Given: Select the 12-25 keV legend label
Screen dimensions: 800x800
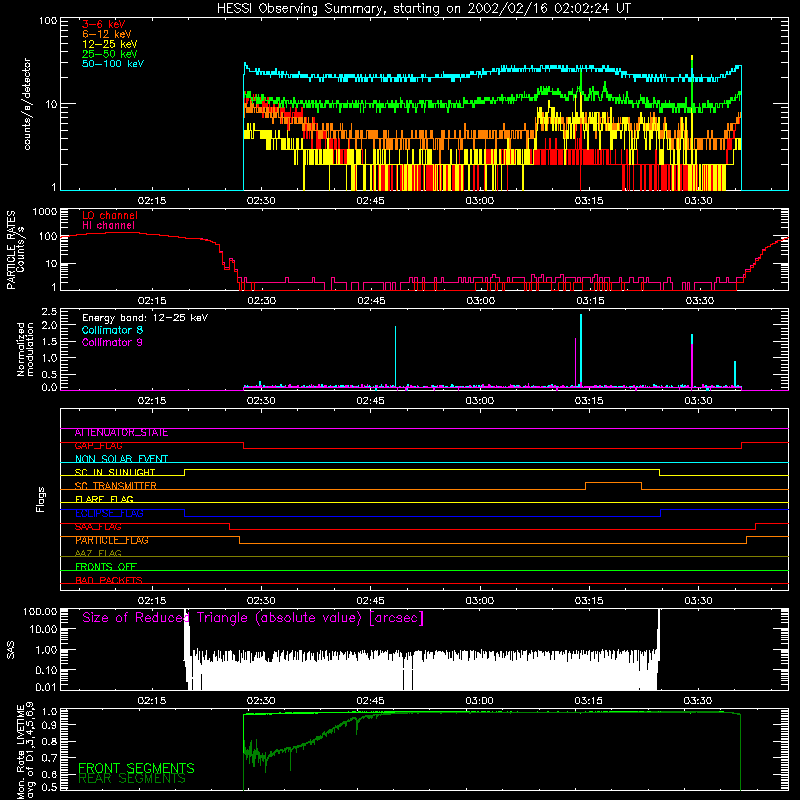Looking at the screenshot, I should (x=110, y=44).
